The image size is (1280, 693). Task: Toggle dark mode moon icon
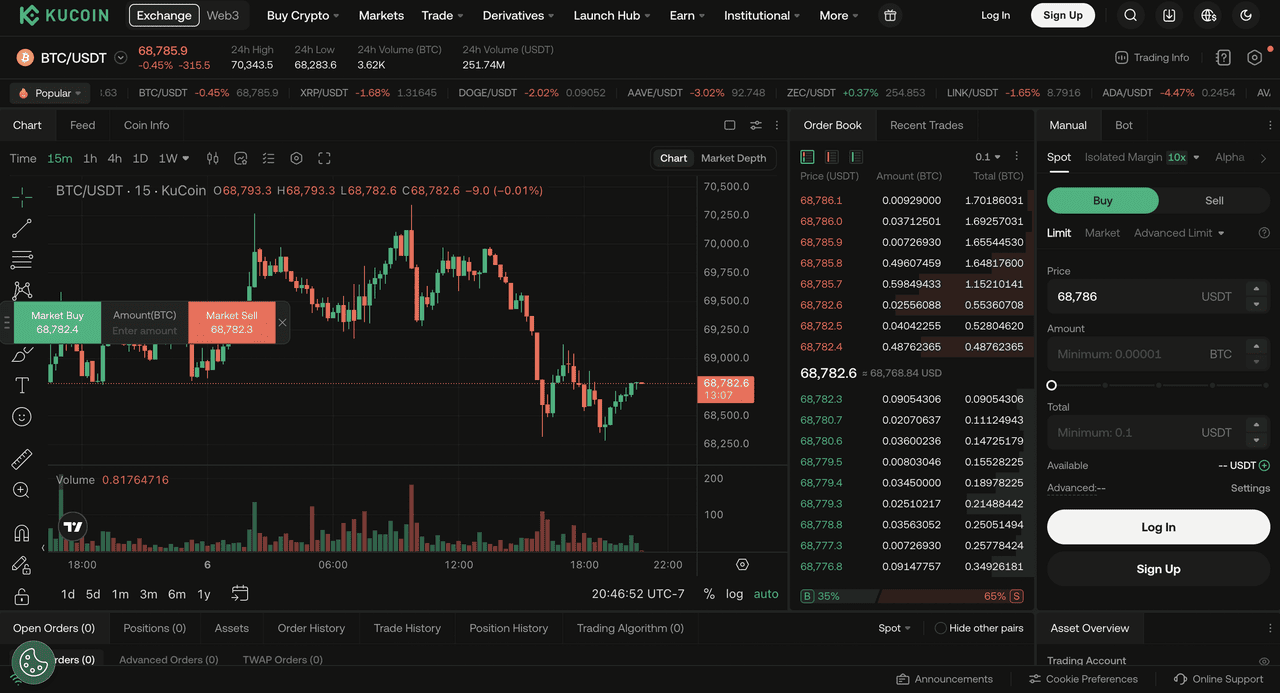point(1246,15)
